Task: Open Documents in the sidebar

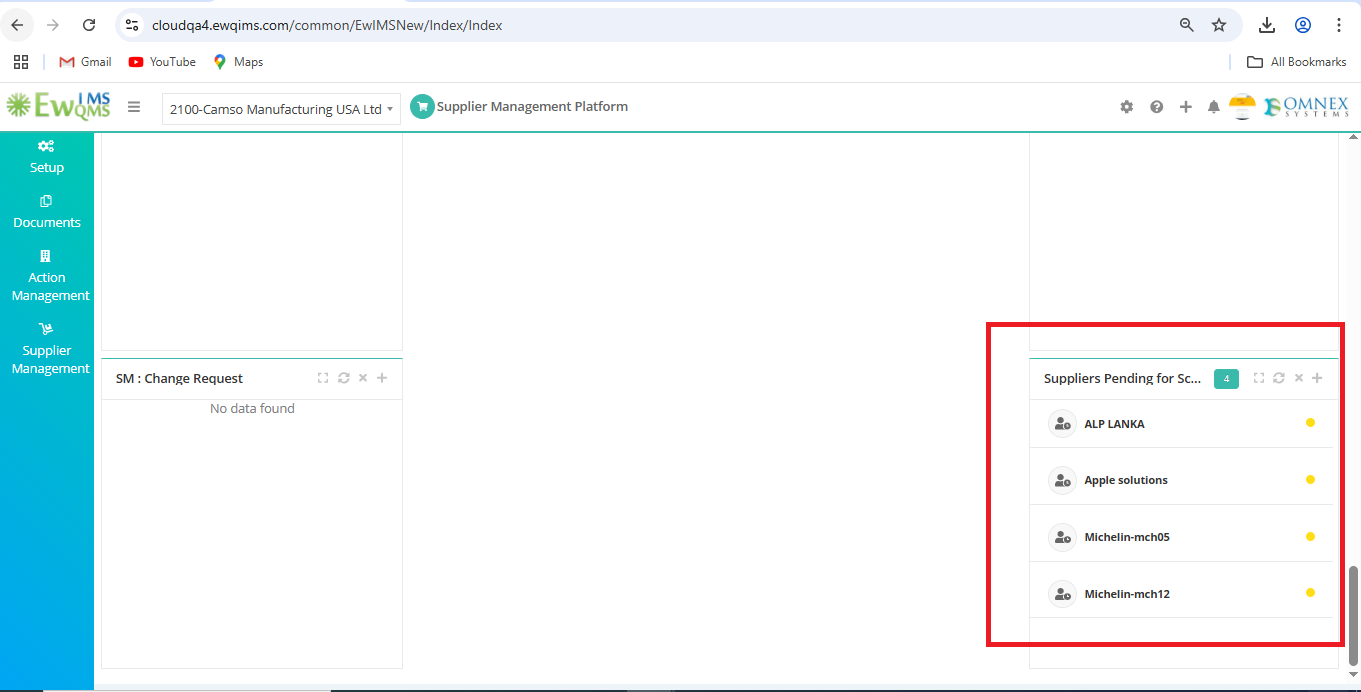Action: coord(47,212)
